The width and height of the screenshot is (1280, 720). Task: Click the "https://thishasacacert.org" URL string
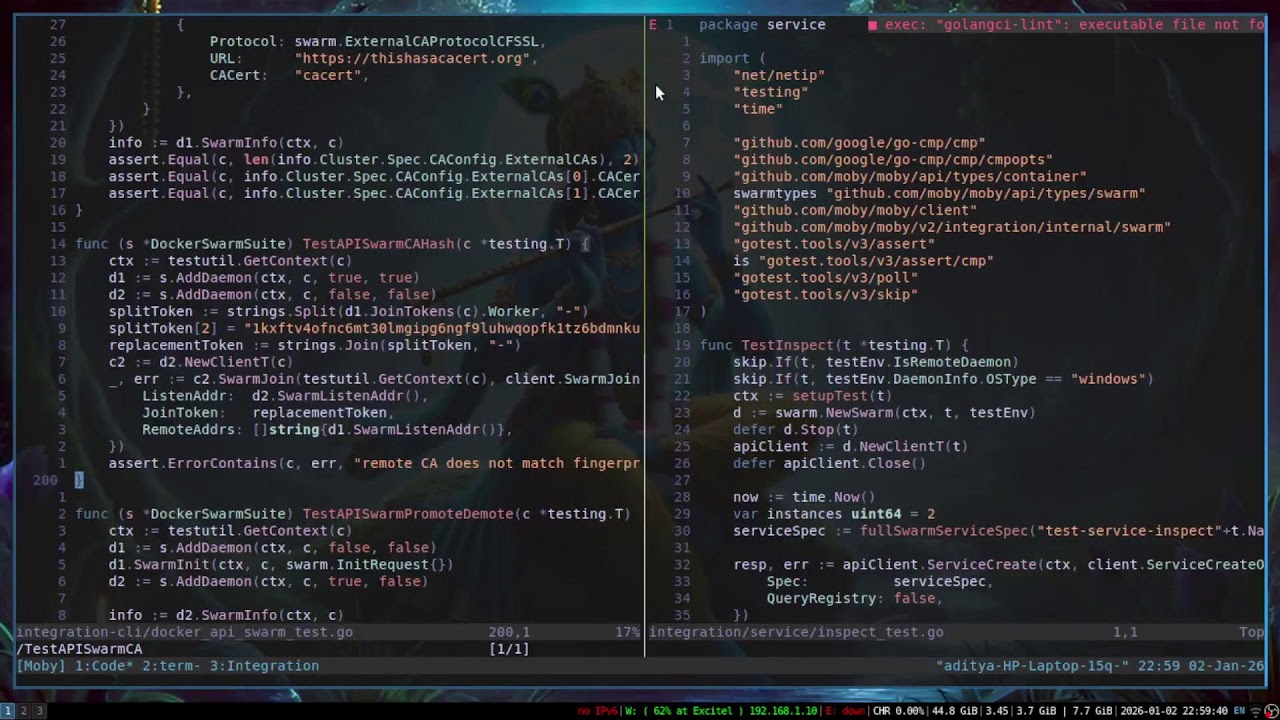[410, 58]
